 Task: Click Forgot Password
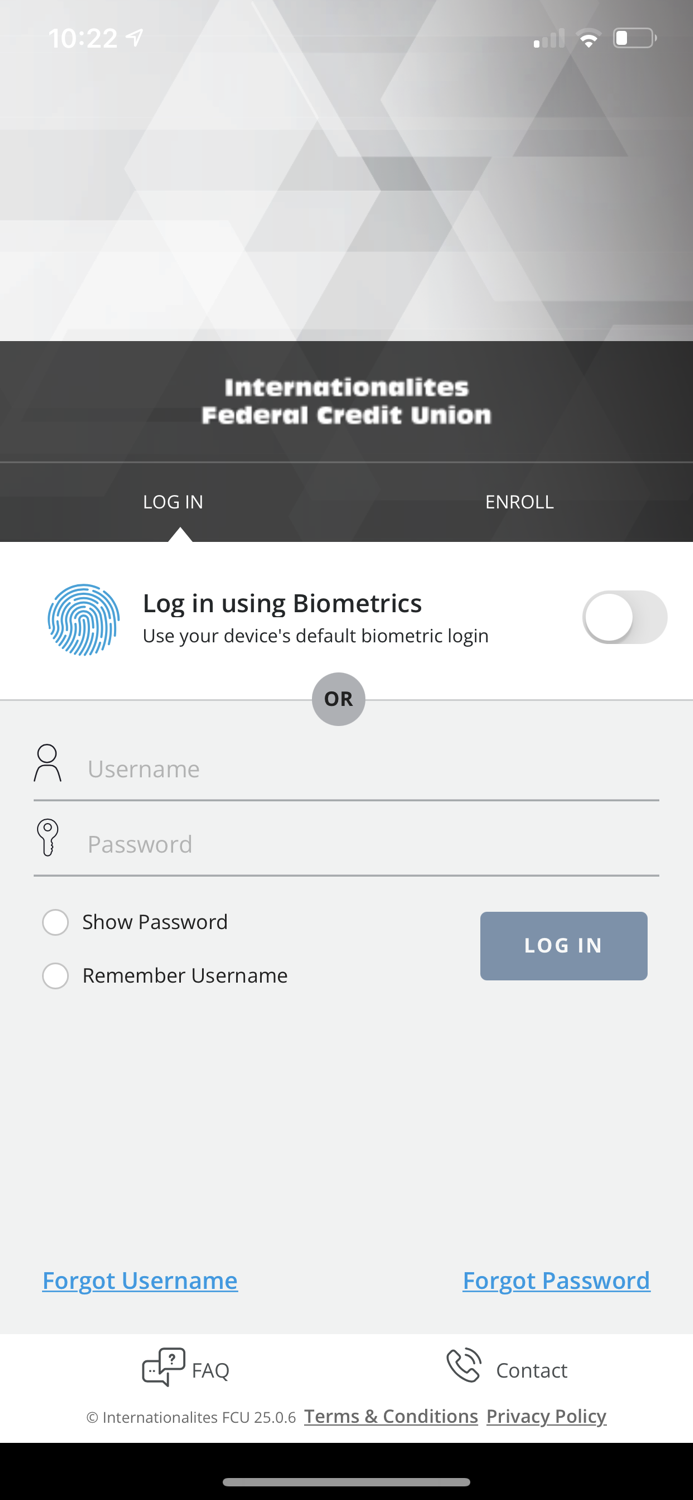[x=556, y=1280]
